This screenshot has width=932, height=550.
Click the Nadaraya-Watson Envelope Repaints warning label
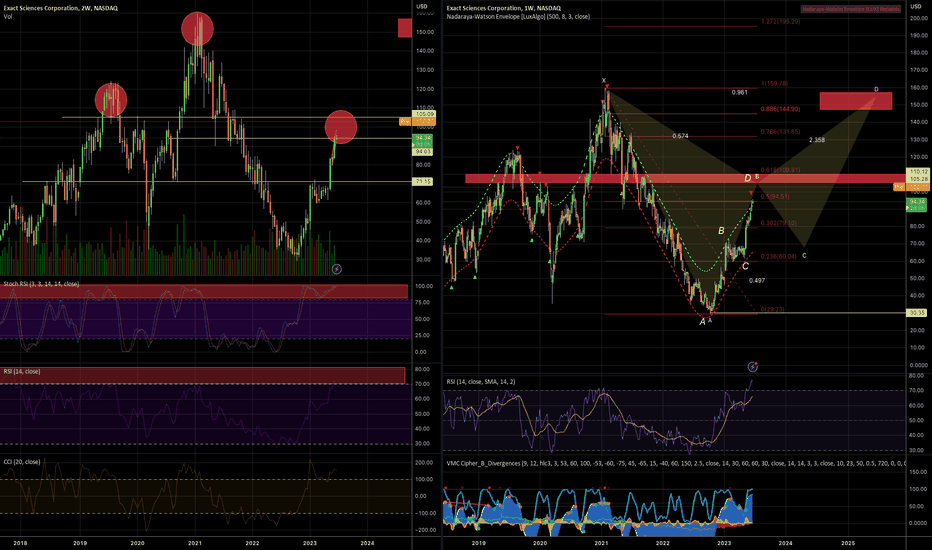(851, 9)
